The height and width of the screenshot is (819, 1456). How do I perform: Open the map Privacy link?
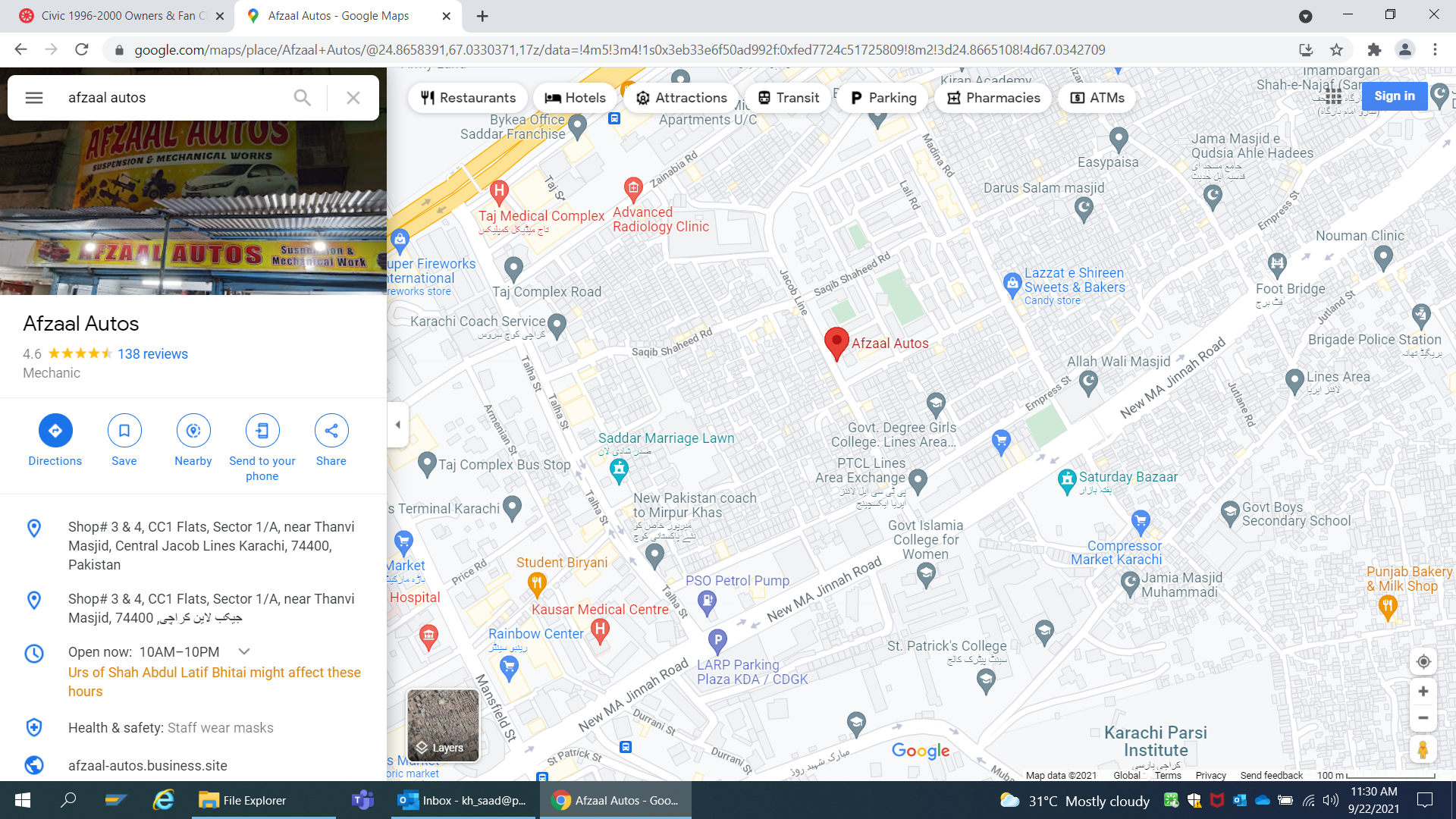pos(1211,775)
